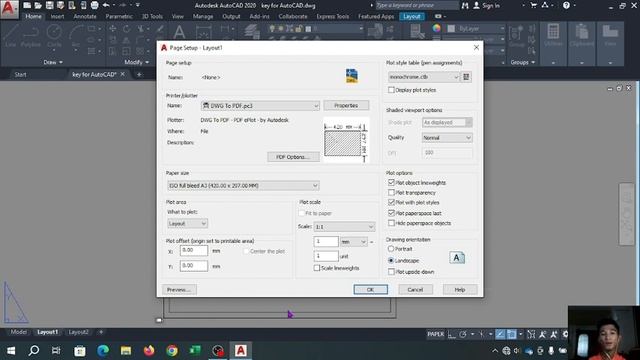
Task: Open Windows Start menu
Action: pyautogui.click(x=11, y=350)
